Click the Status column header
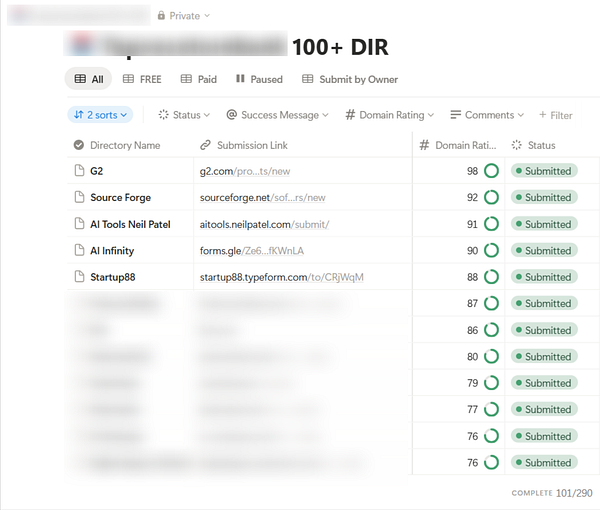Viewport: 600px width, 510px height. pos(533,145)
